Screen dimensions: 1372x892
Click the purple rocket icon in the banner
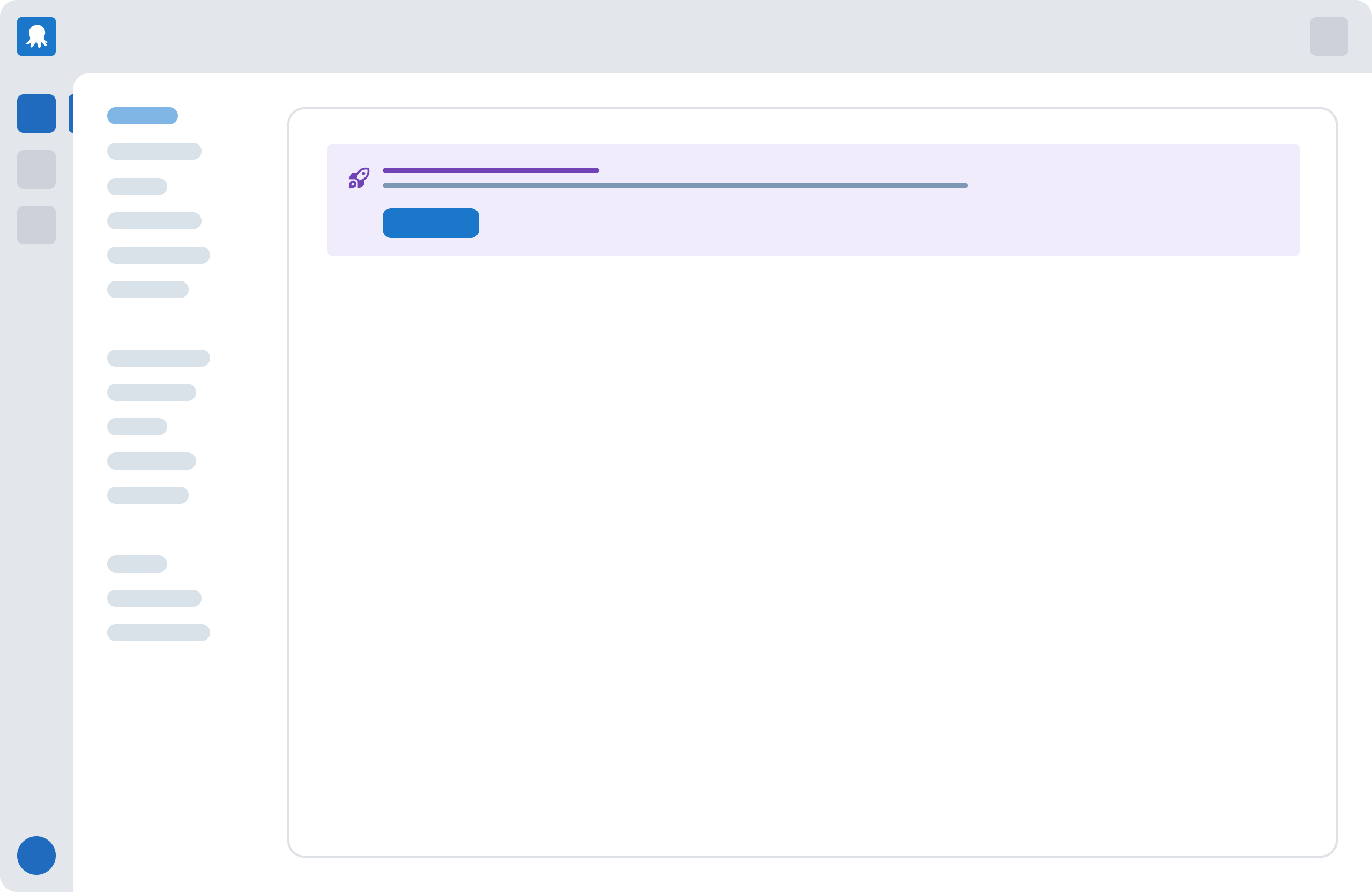(x=359, y=178)
